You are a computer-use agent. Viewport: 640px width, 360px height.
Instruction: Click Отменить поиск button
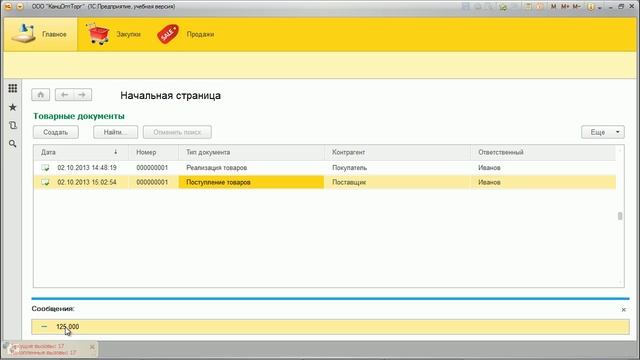[177, 132]
